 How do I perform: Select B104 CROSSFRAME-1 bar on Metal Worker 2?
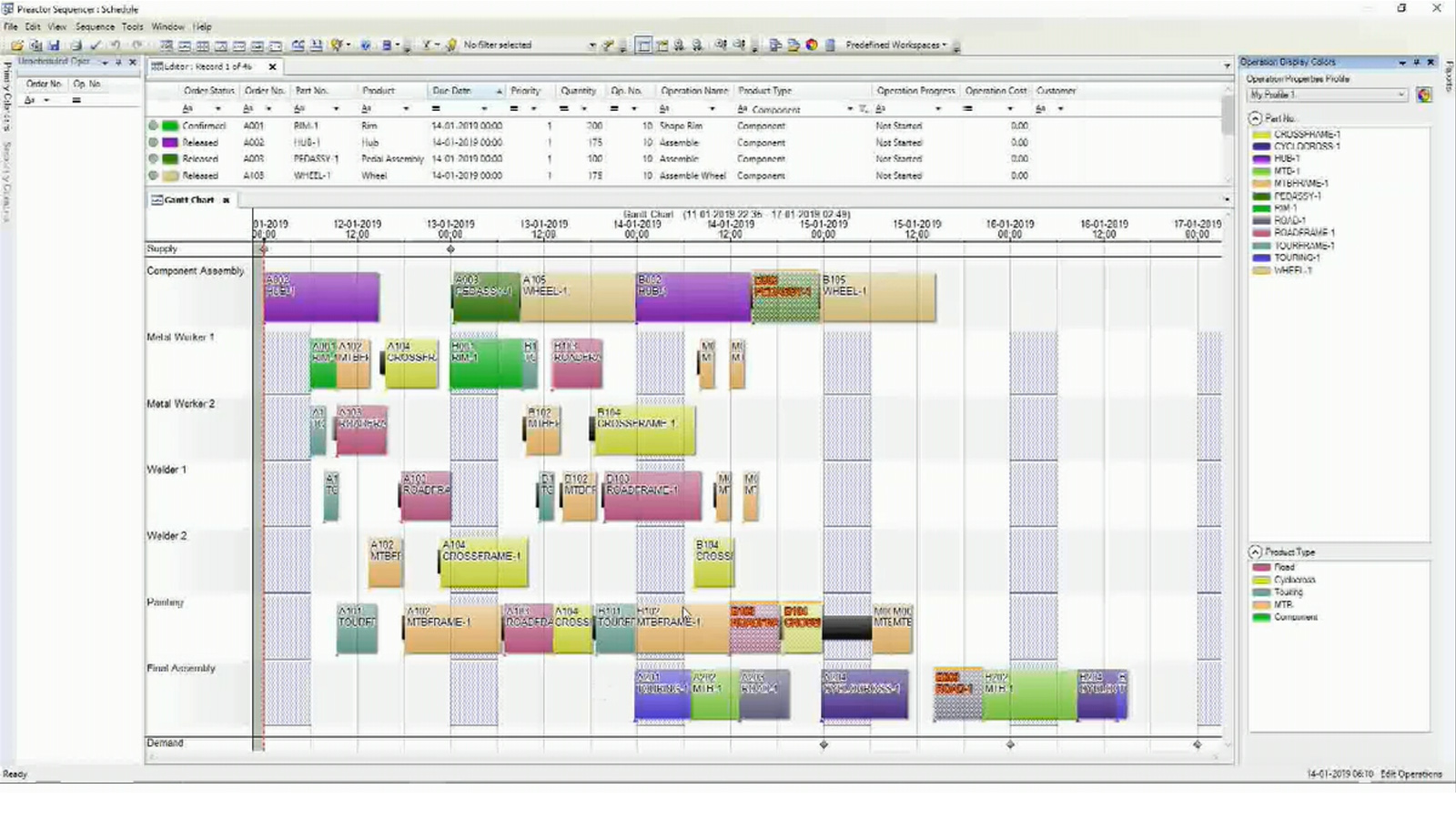point(644,430)
